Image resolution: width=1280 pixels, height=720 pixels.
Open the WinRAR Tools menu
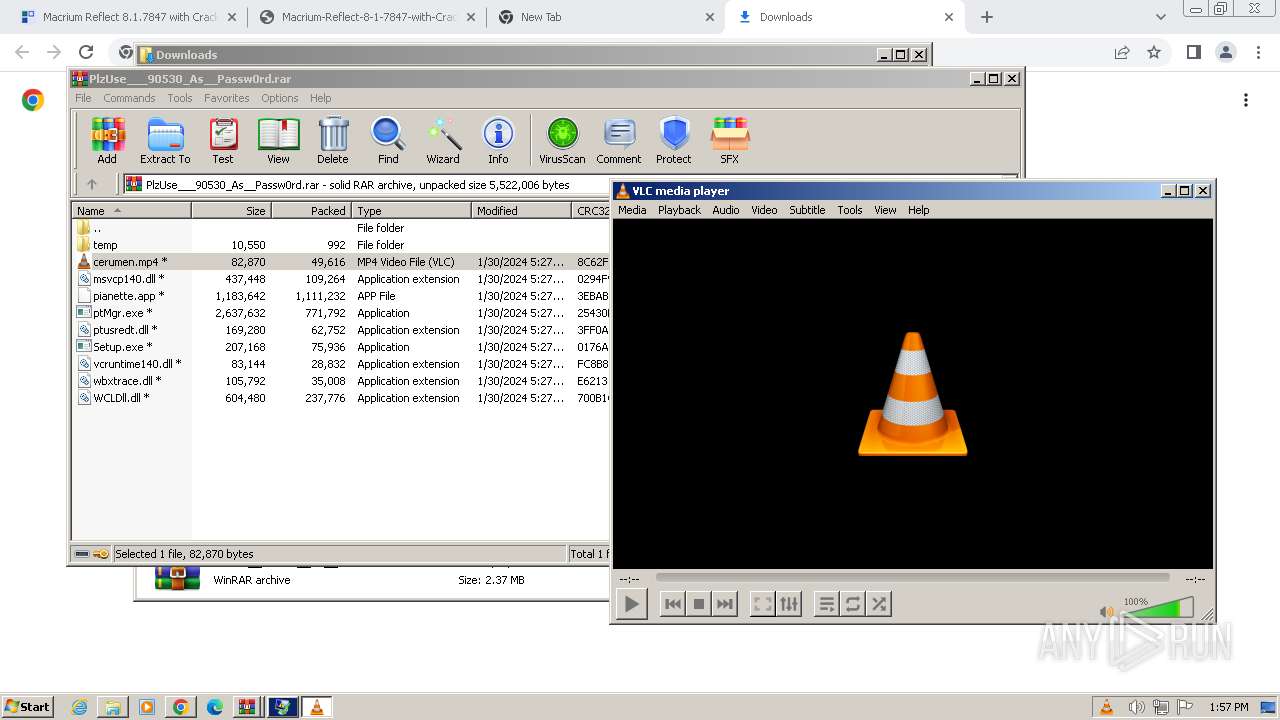coord(180,98)
